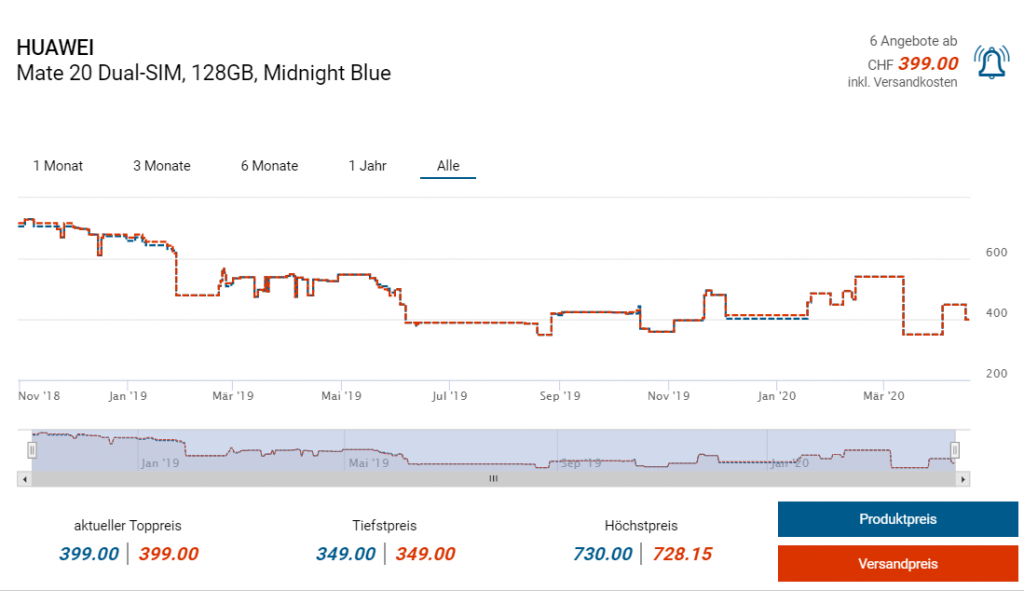Image resolution: width=1024 pixels, height=591 pixels.
Task: Choose the 1 Jahr time range
Action: click(x=367, y=166)
